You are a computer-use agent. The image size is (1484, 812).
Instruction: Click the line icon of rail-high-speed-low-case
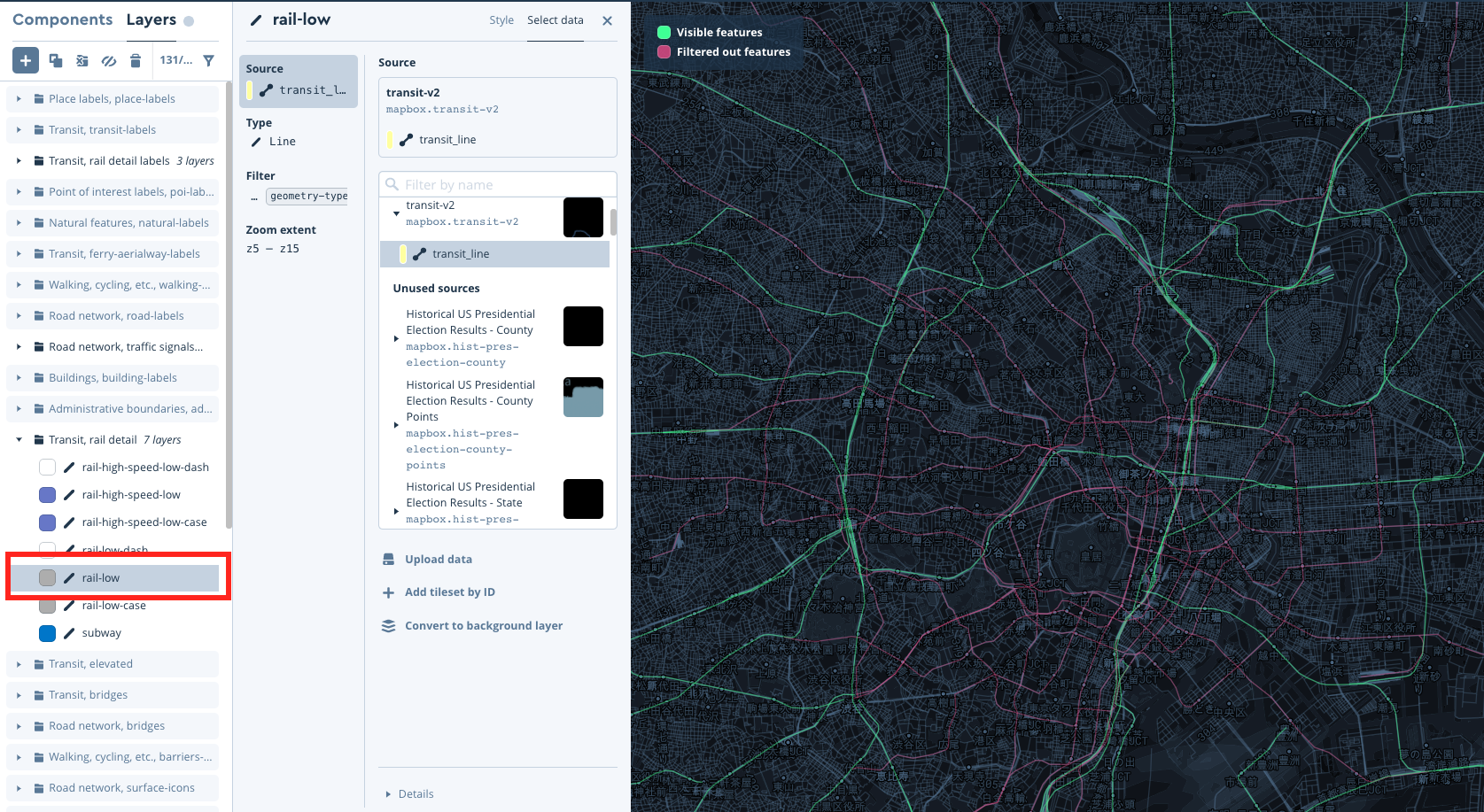(x=69, y=522)
